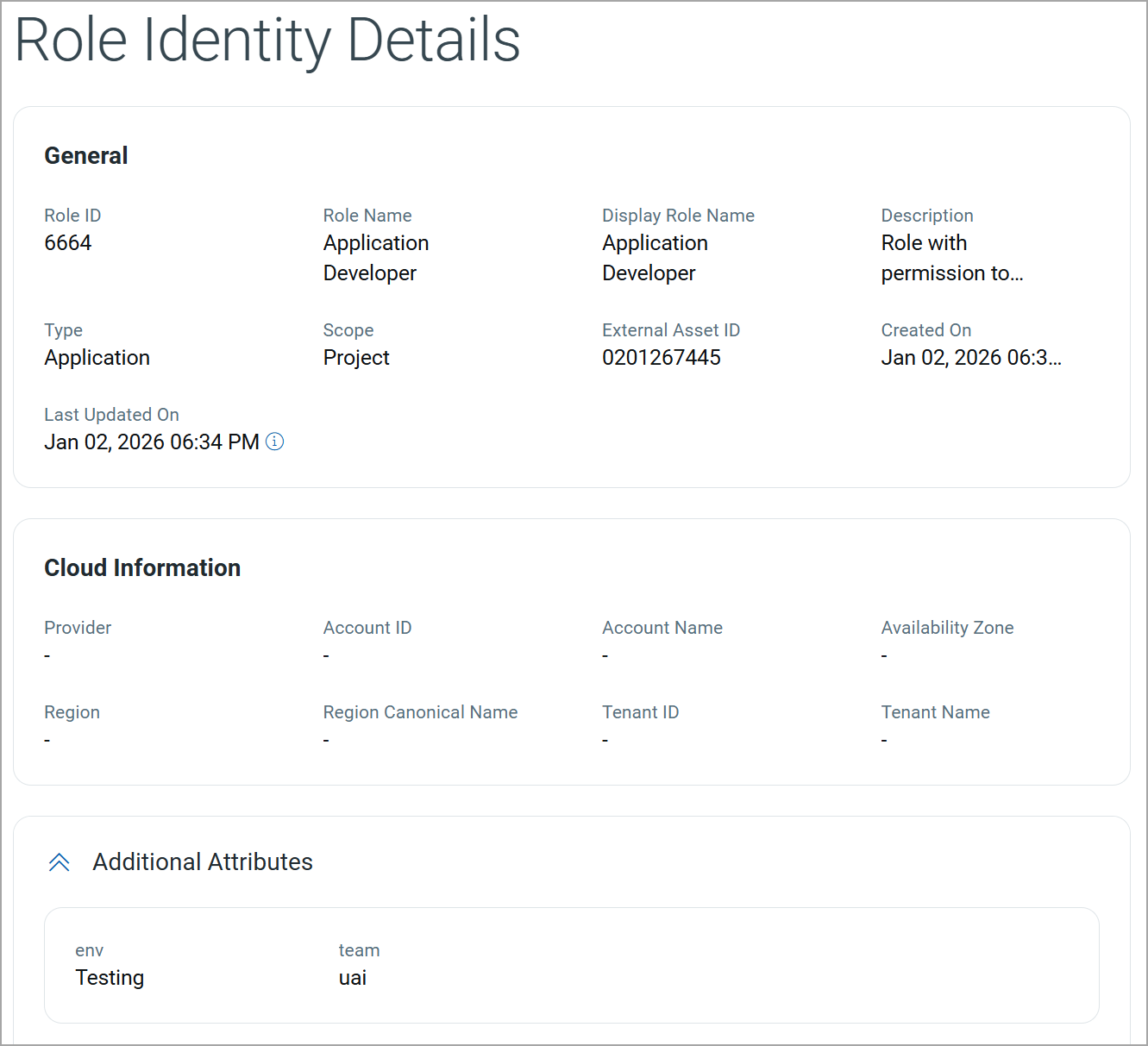Select the Role ID value 6664

coord(68,243)
